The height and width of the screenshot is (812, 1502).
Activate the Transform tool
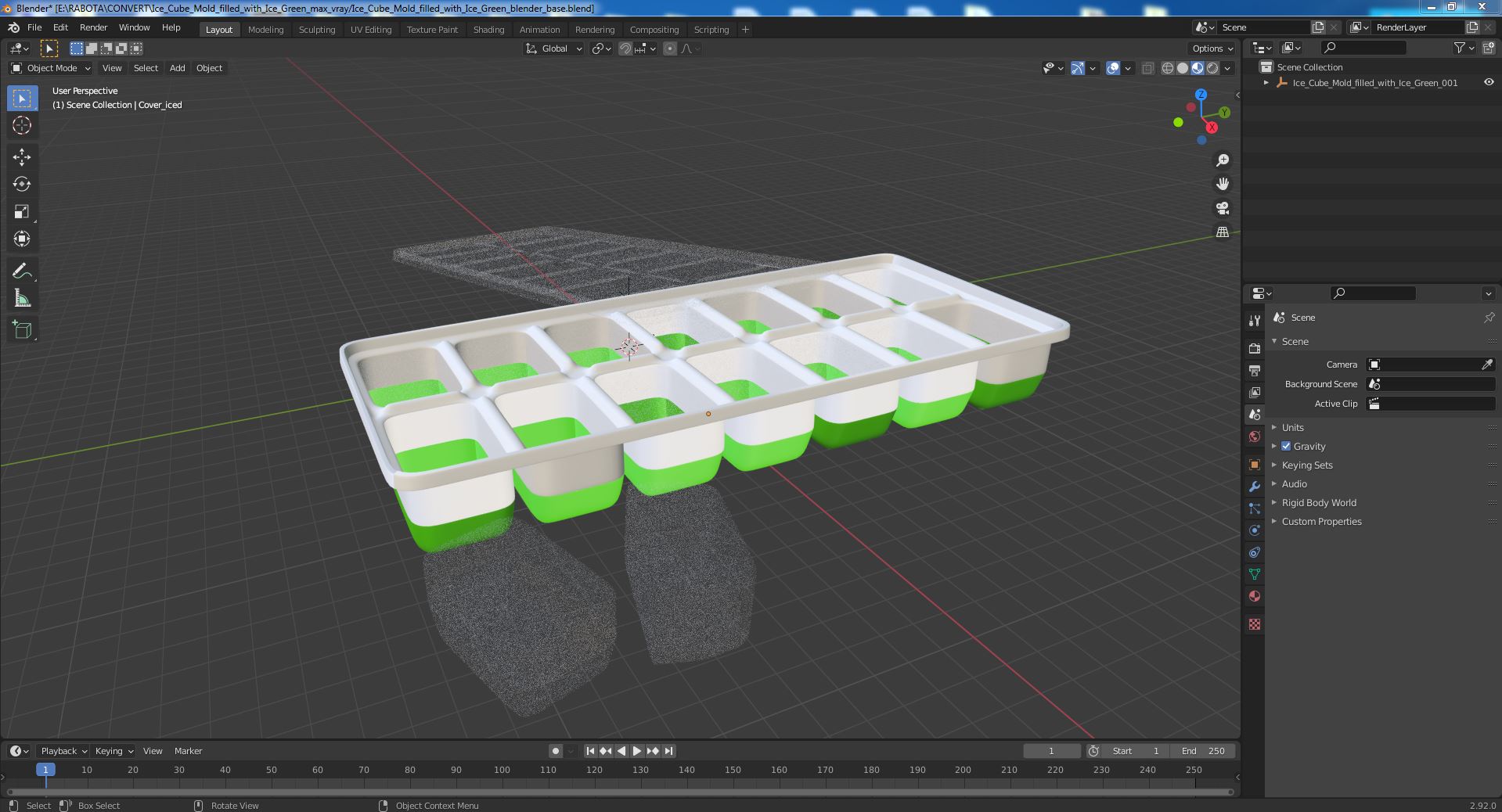click(22, 239)
